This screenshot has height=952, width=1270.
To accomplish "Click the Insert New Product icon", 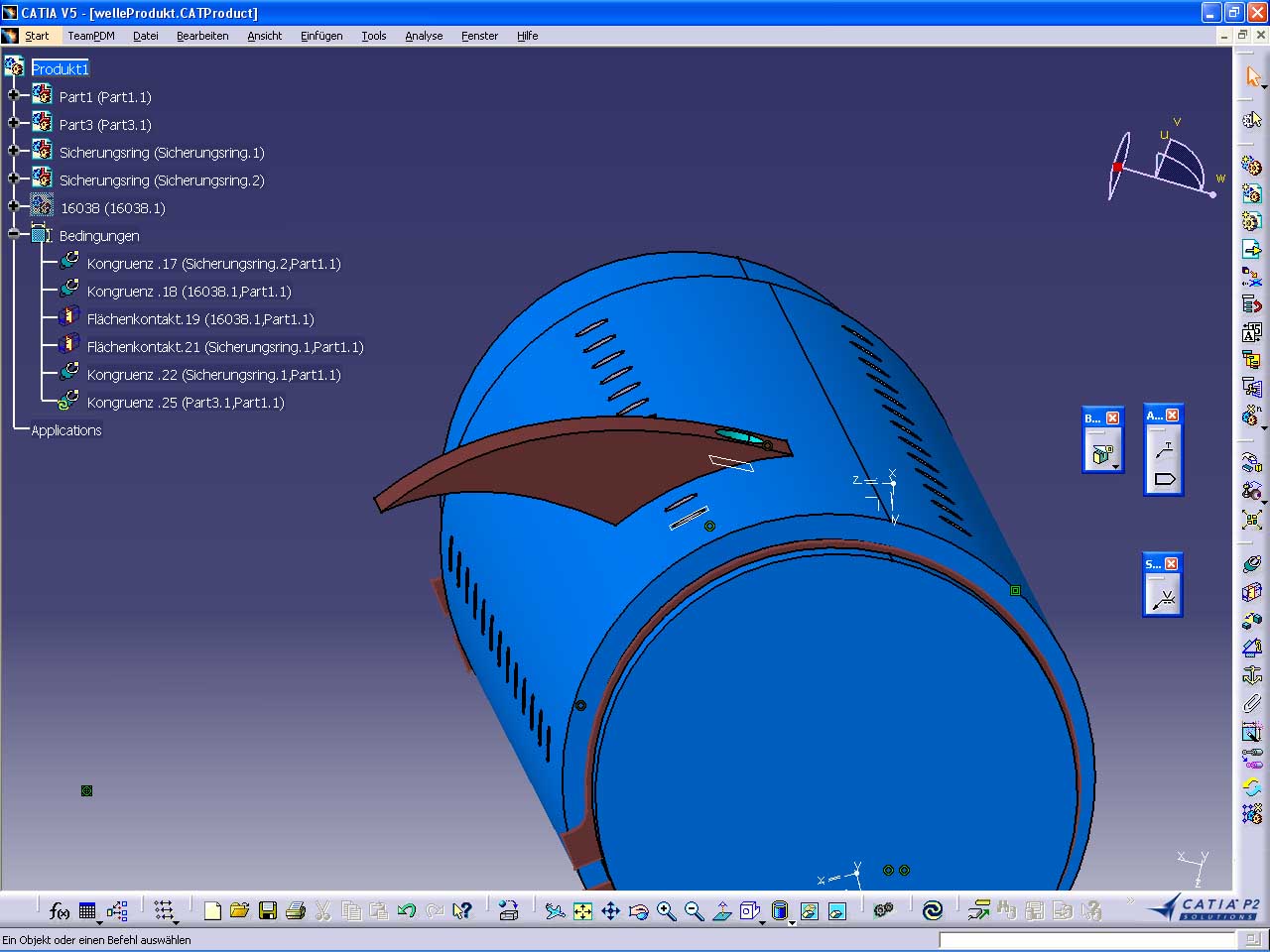I will [x=1252, y=193].
